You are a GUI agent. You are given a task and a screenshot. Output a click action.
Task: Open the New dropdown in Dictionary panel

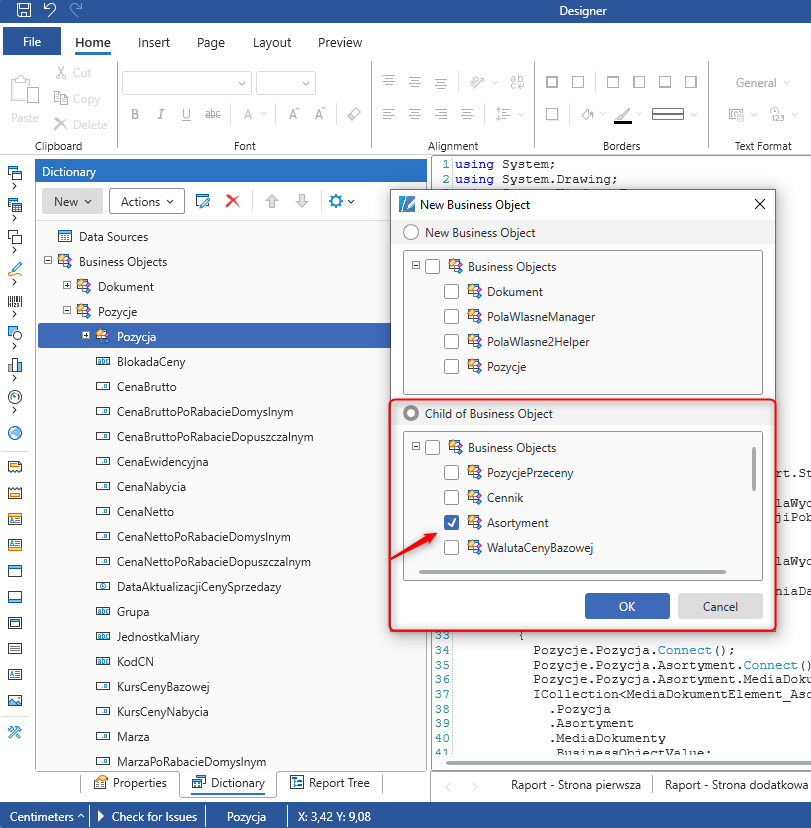pos(72,201)
